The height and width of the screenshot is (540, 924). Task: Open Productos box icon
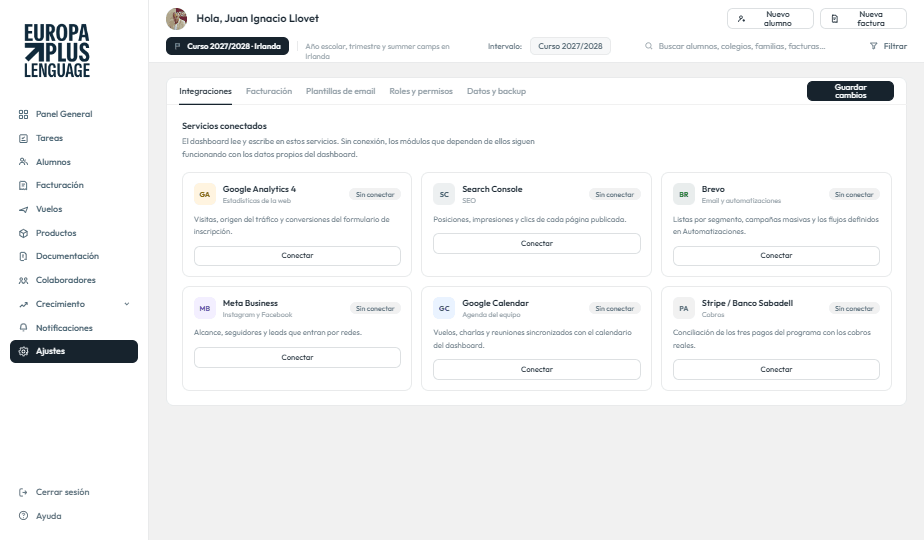pos(24,233)
